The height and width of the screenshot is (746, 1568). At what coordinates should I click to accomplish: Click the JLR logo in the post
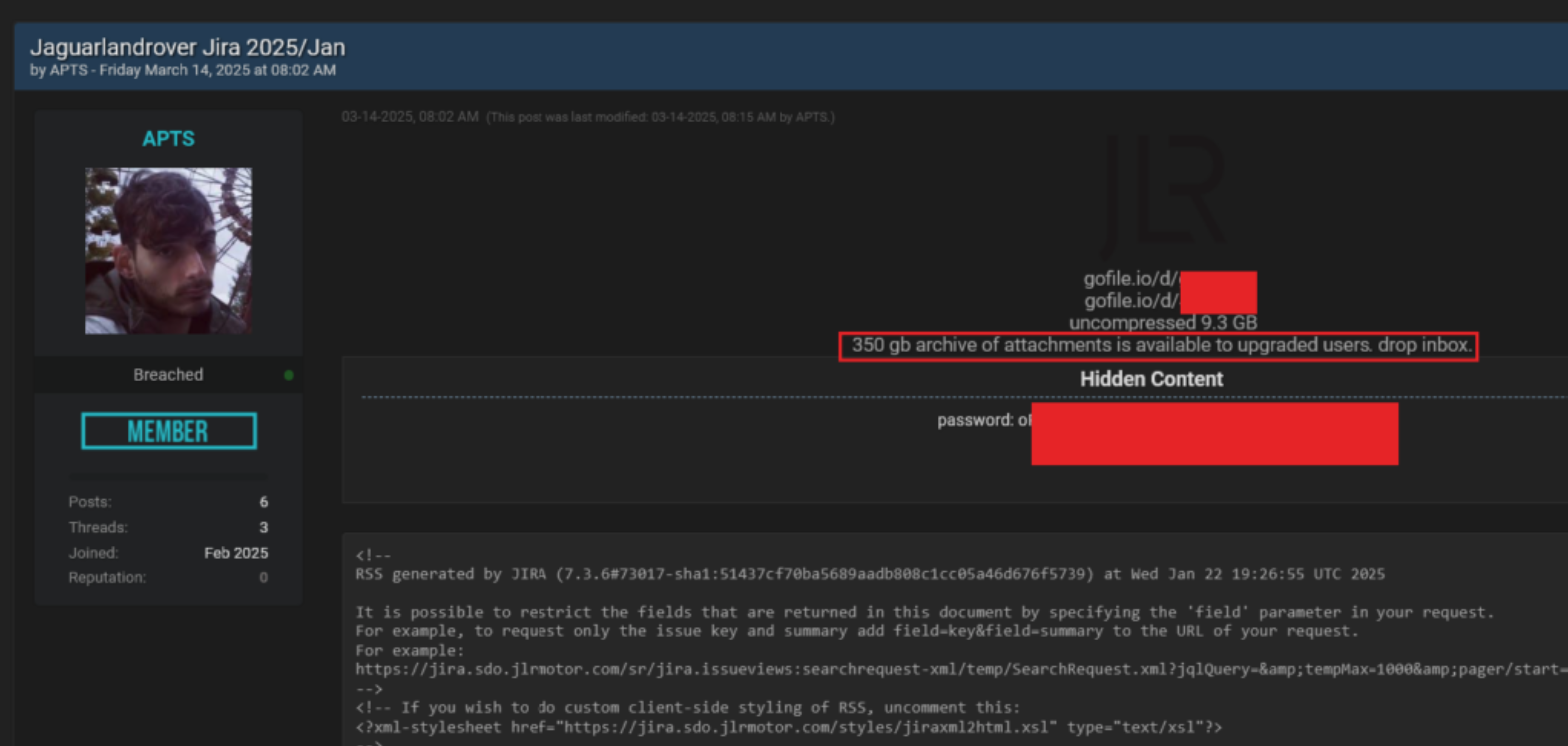(1163, 198)
